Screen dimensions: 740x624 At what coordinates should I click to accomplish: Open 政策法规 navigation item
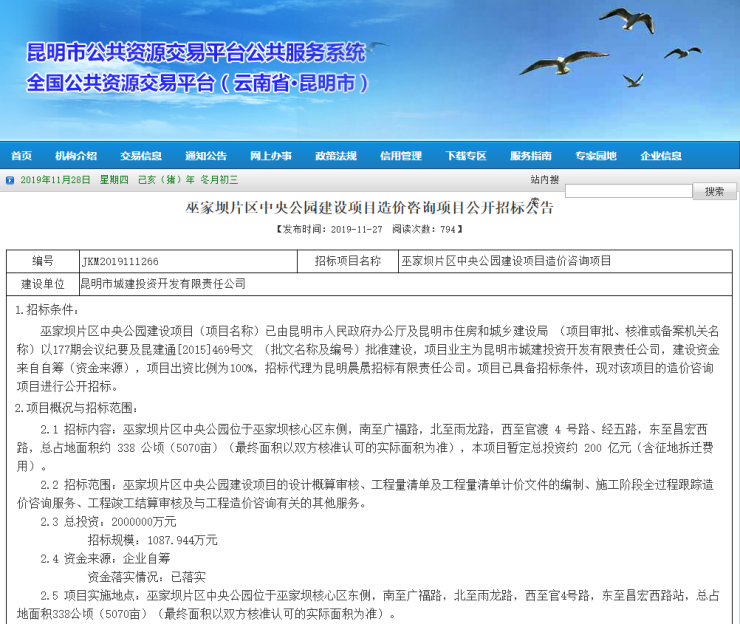click(336, 156)
